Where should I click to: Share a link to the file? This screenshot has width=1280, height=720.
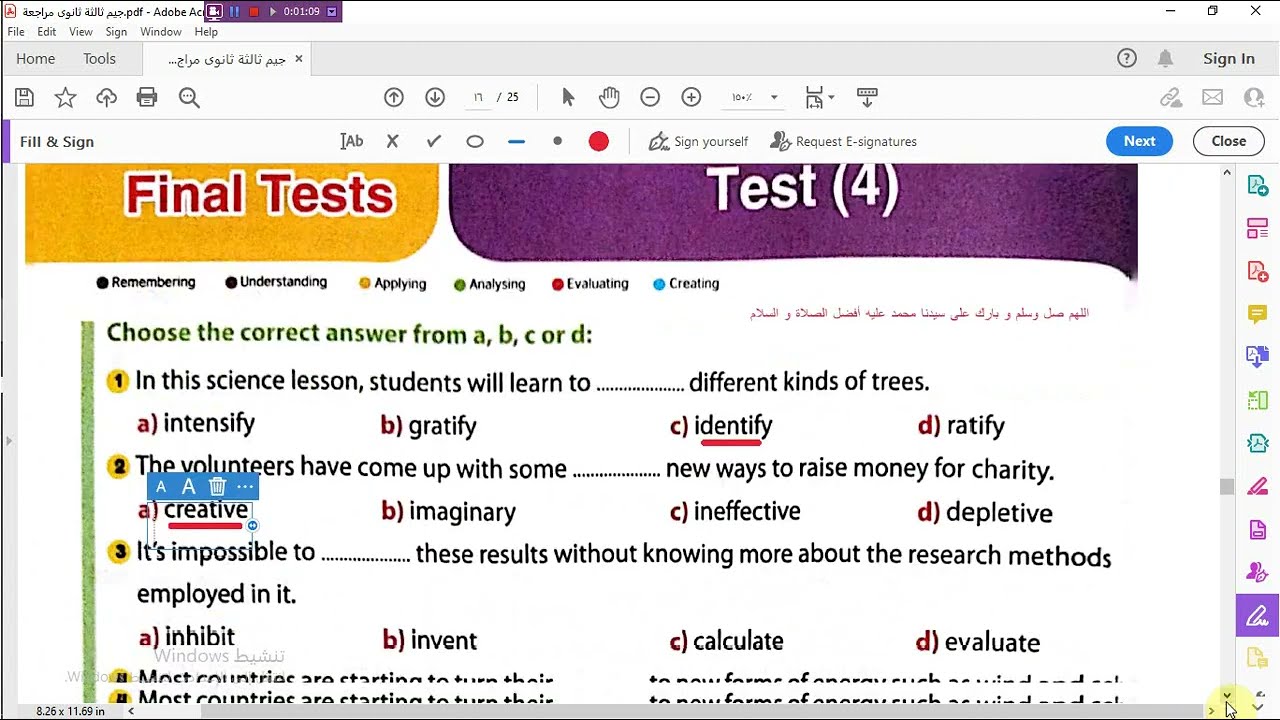(1171, 97)
